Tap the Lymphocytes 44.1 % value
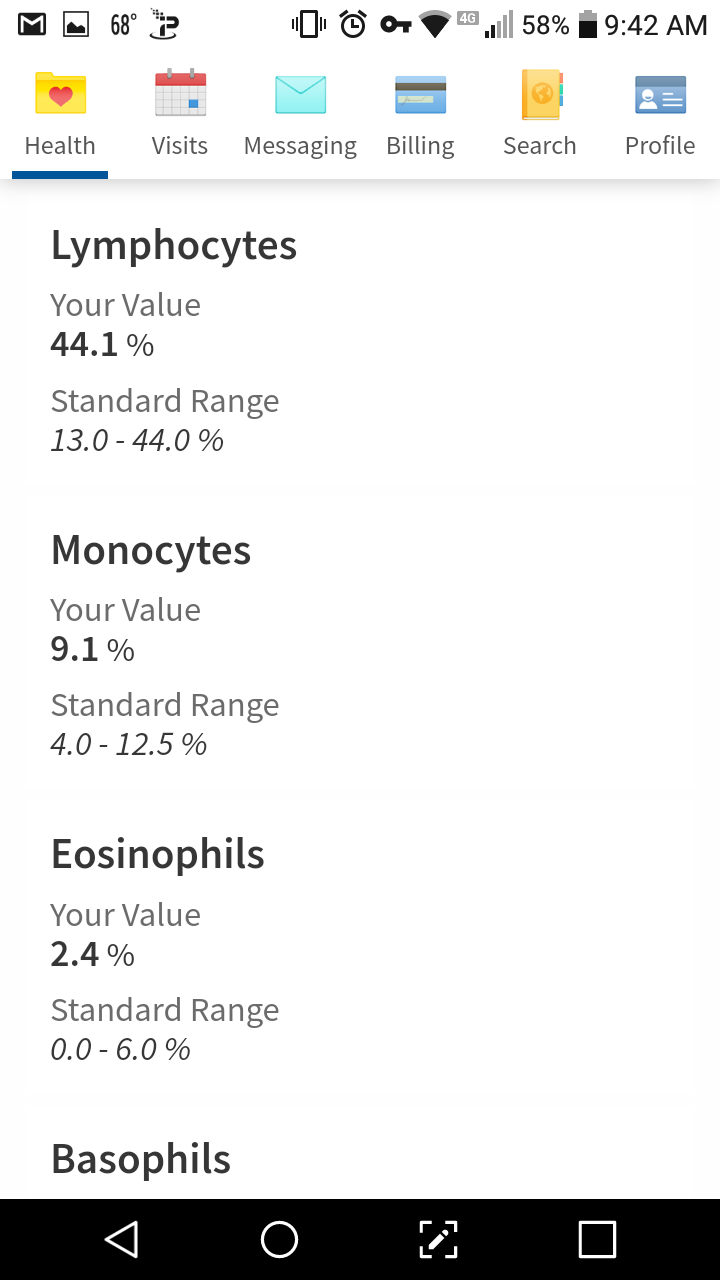The width and height of the screenshot is (720, 1280). [x=102, y=345]
